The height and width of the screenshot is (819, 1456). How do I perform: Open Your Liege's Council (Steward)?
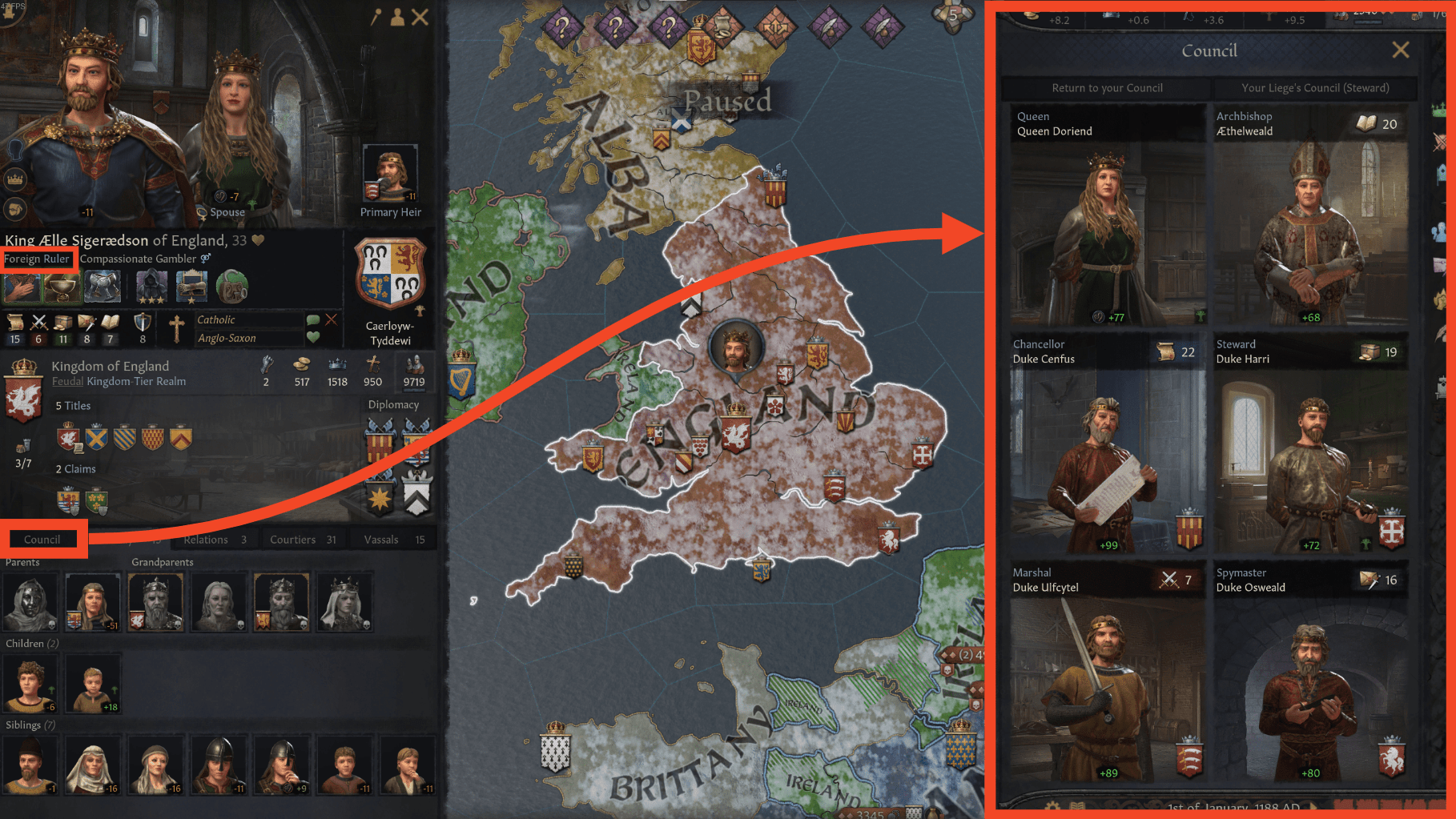point(1315,88)
